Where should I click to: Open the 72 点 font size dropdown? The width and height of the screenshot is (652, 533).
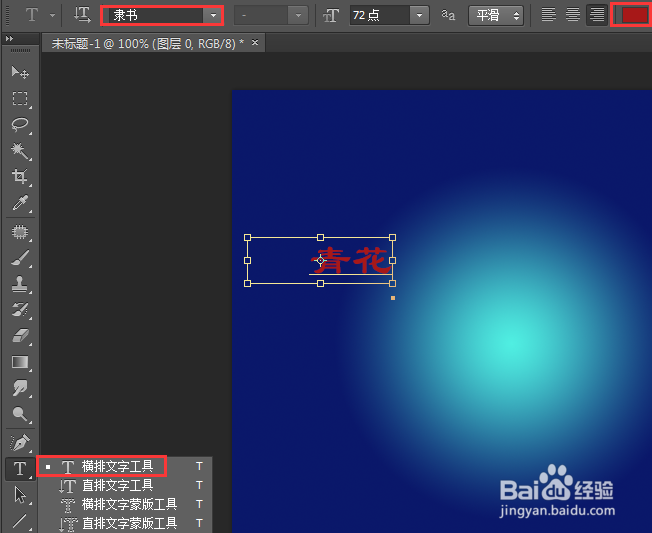pyautogui.click(x=419, y=15)
